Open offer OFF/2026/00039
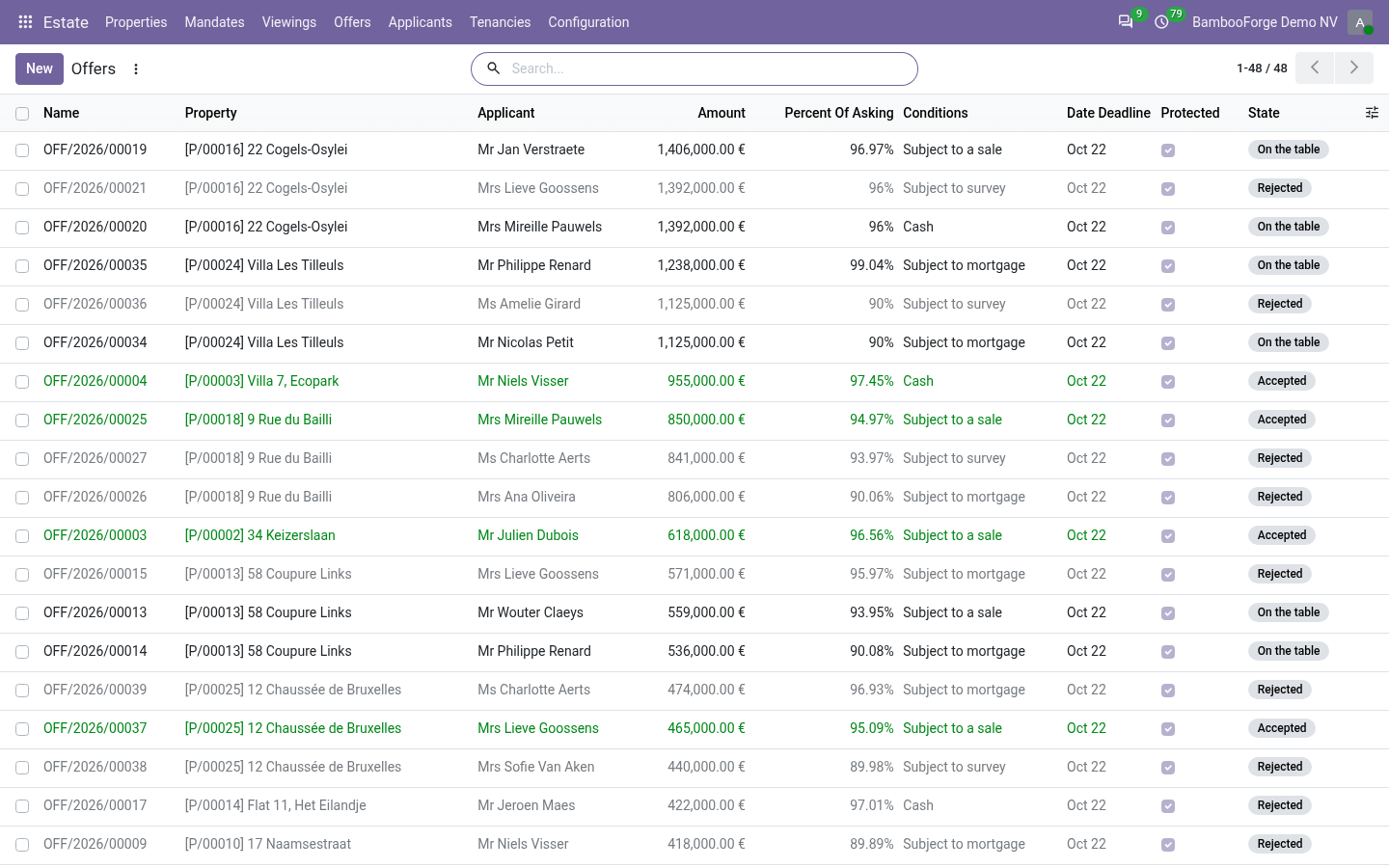This screenshot has width=1389, height=868. (x=95, y=690)
